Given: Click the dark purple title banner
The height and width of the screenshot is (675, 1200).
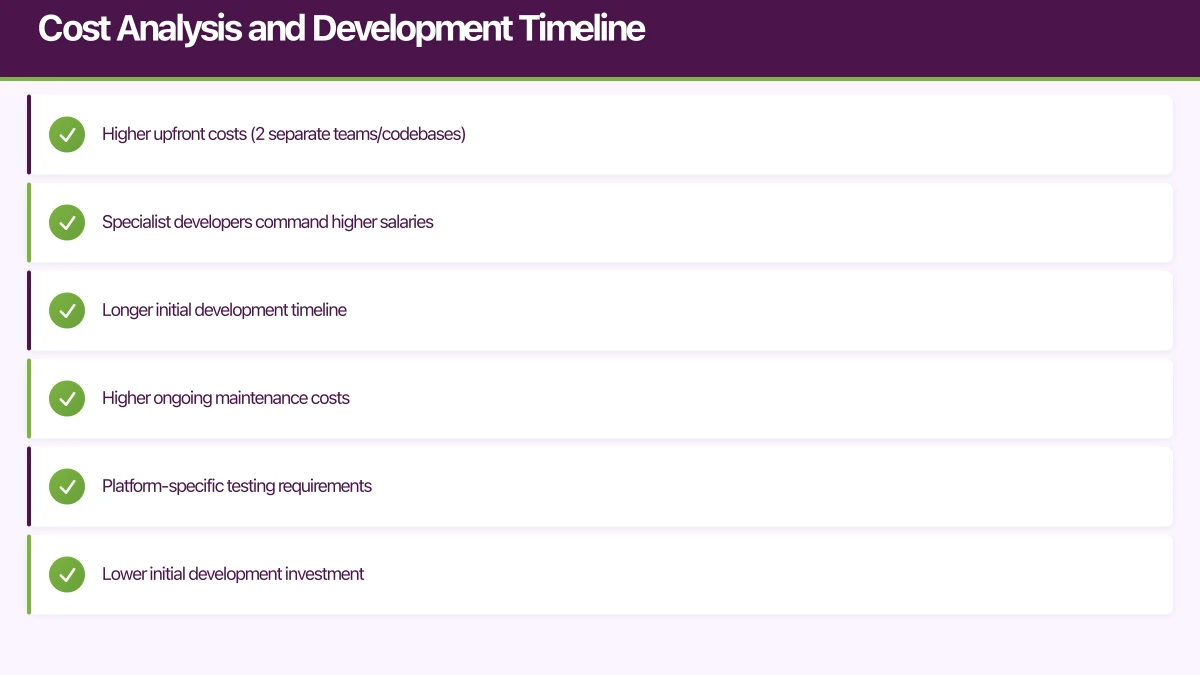Looking at the screenshot, I should 600,38.
